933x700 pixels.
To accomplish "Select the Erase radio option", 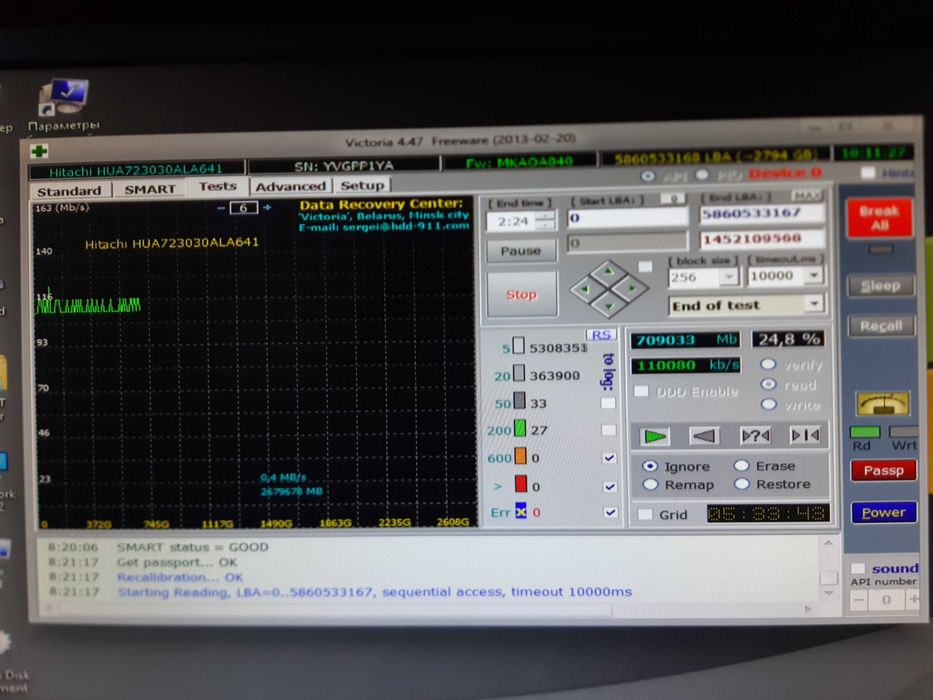I will [741, 465].
